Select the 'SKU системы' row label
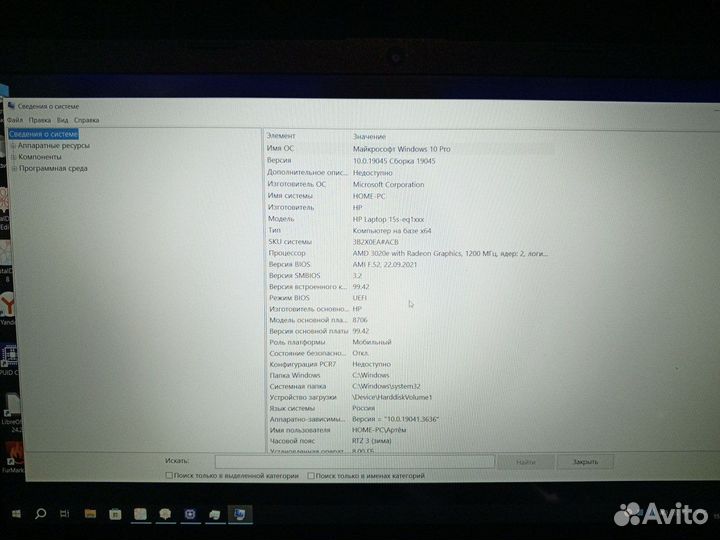 click(x=290, y=242)
